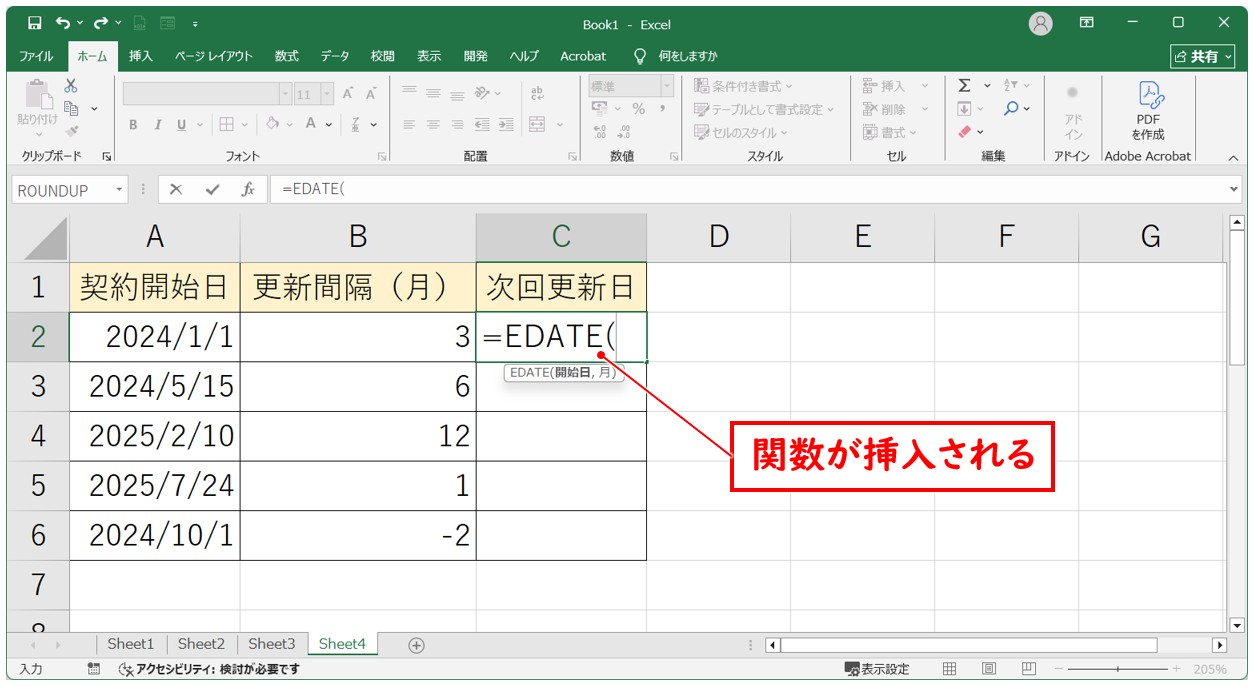Open the Fill down-arrow tool
1255x687 pixels.
tap(964, 108)
